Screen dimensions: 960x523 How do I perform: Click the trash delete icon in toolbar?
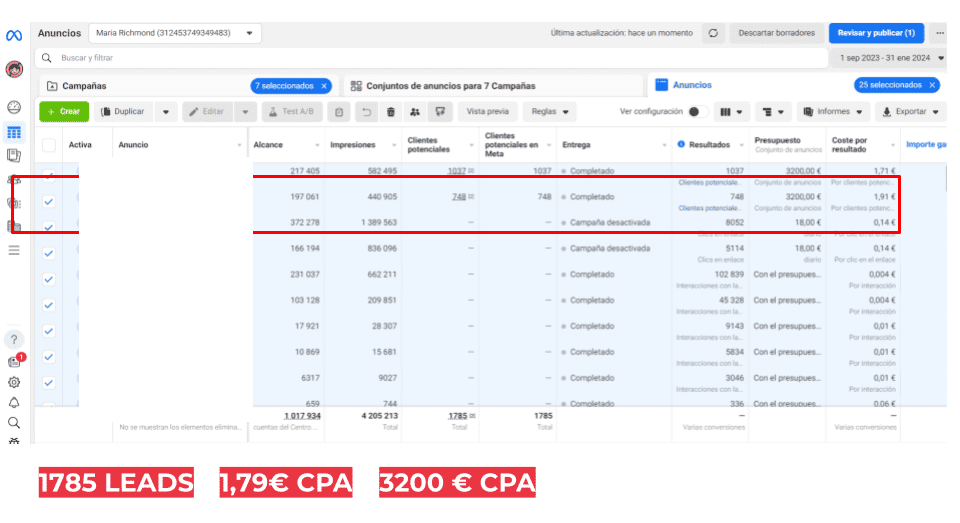click(x=390, y=112)
